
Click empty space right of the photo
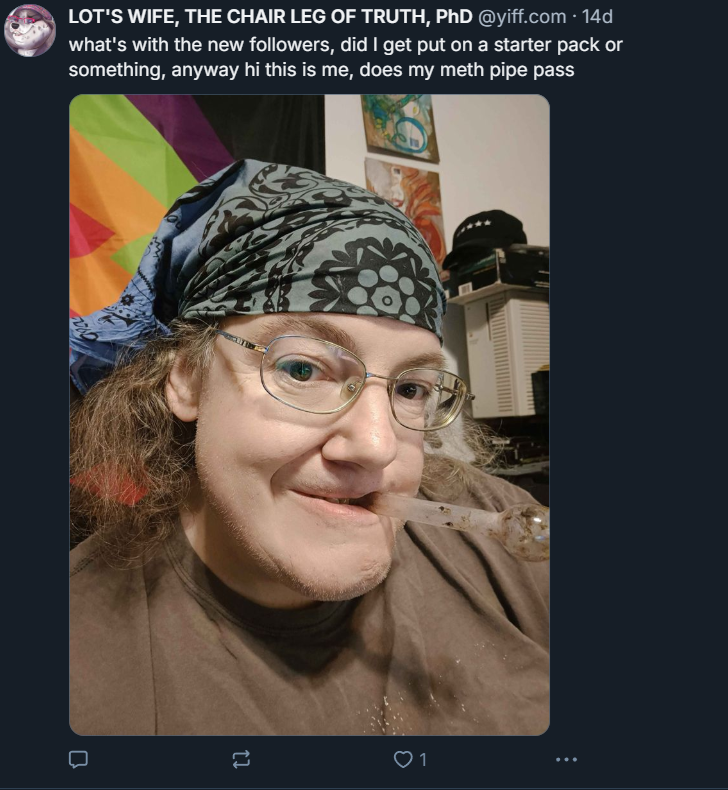click(637, 413)
